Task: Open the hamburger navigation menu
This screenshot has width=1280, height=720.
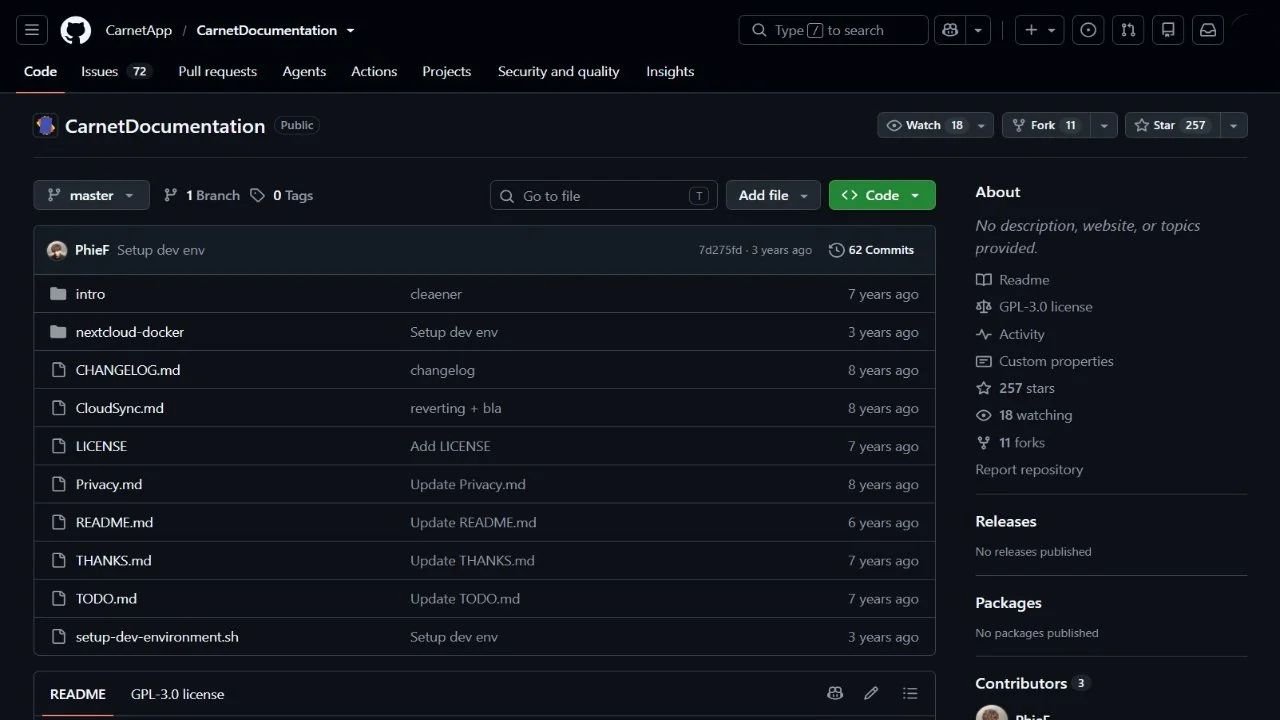Action: pyautogui.click(x=31, y=30)
